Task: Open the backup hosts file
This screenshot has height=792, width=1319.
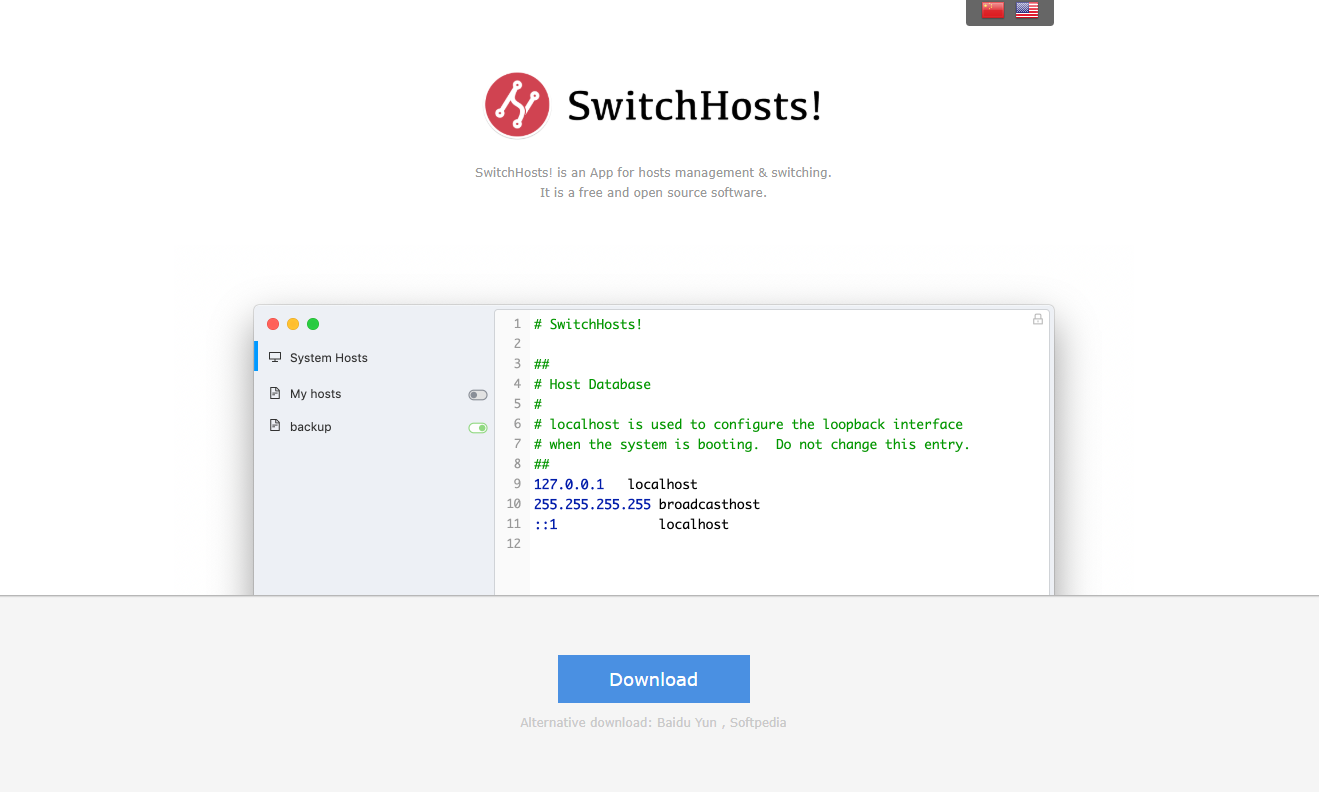Action: click(x=310, y=426)
